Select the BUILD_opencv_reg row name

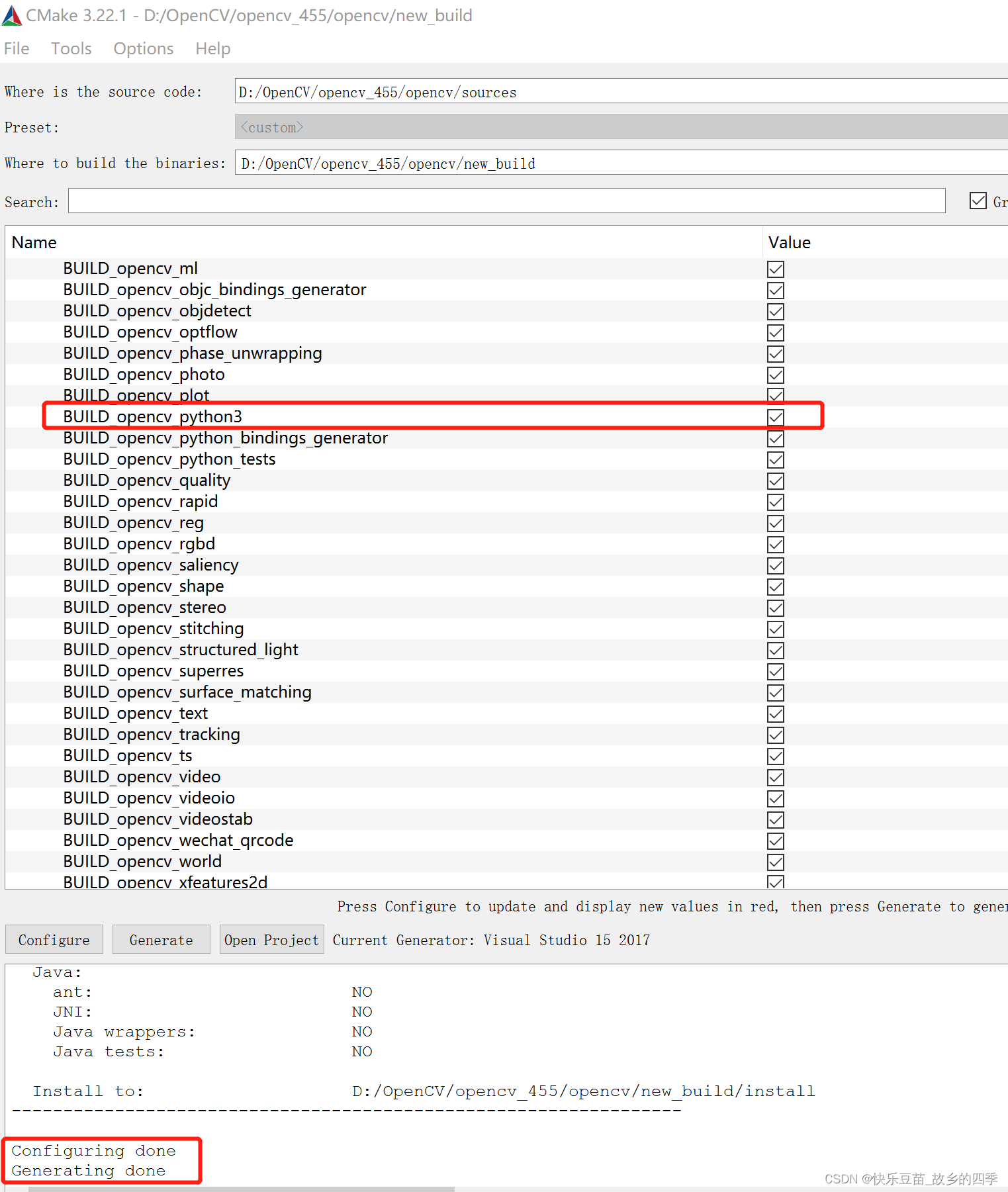(134, 523)
